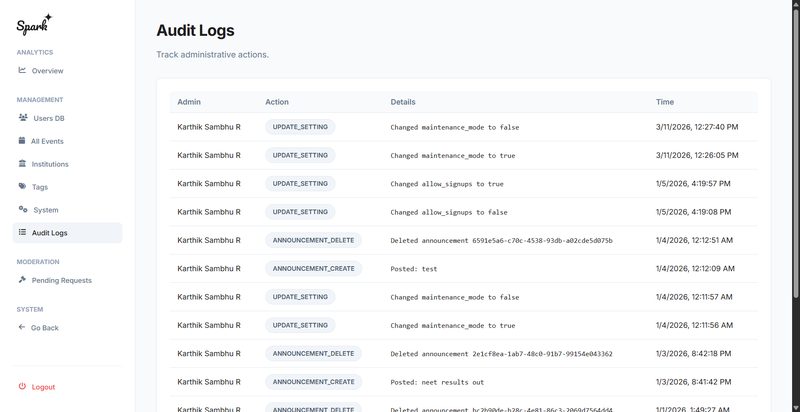Click the Institutions building icon
This screenshot has width=800, height=412.
[22, 164]
